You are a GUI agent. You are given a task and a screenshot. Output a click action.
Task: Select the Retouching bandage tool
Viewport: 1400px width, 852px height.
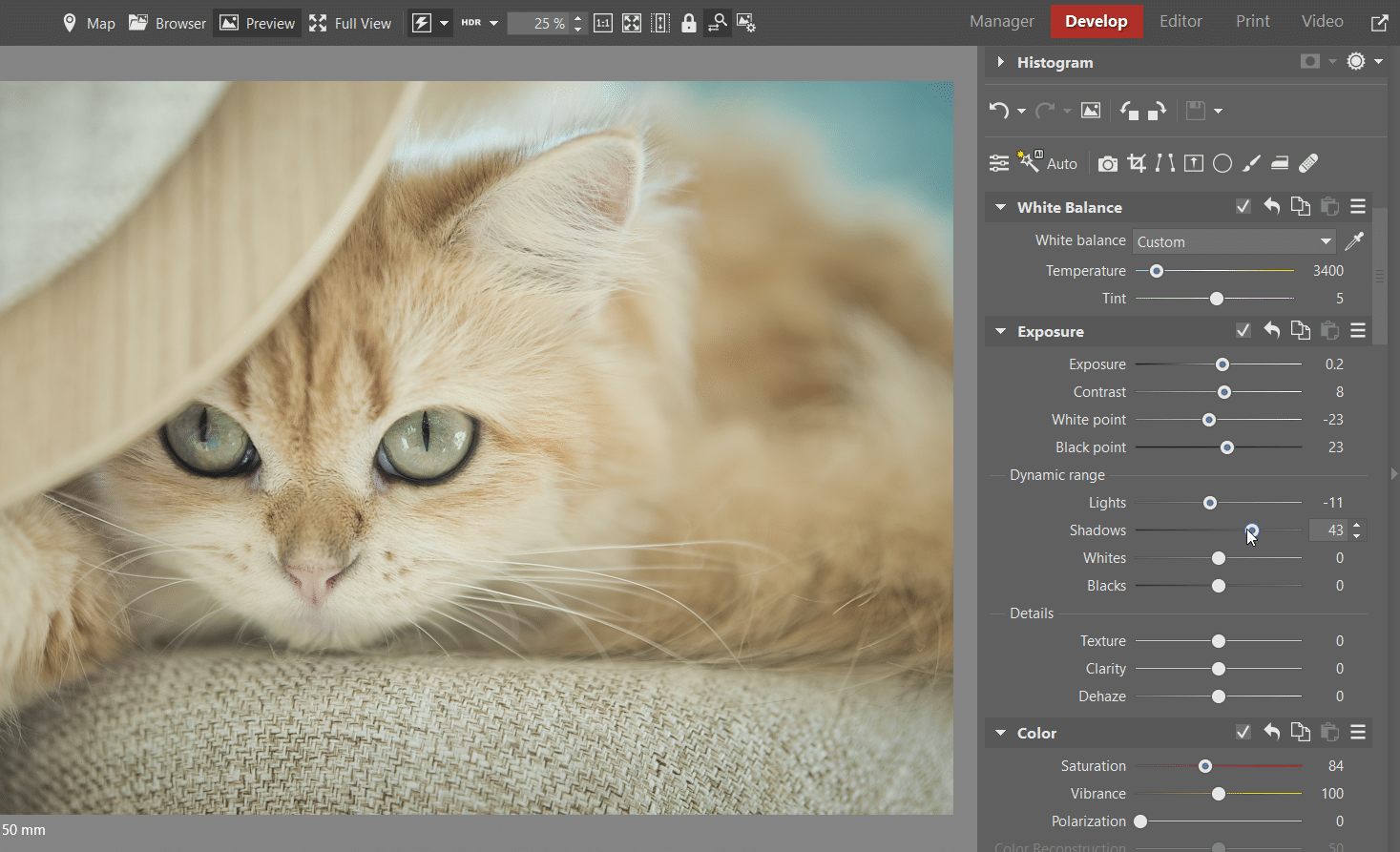(1308, 163)
